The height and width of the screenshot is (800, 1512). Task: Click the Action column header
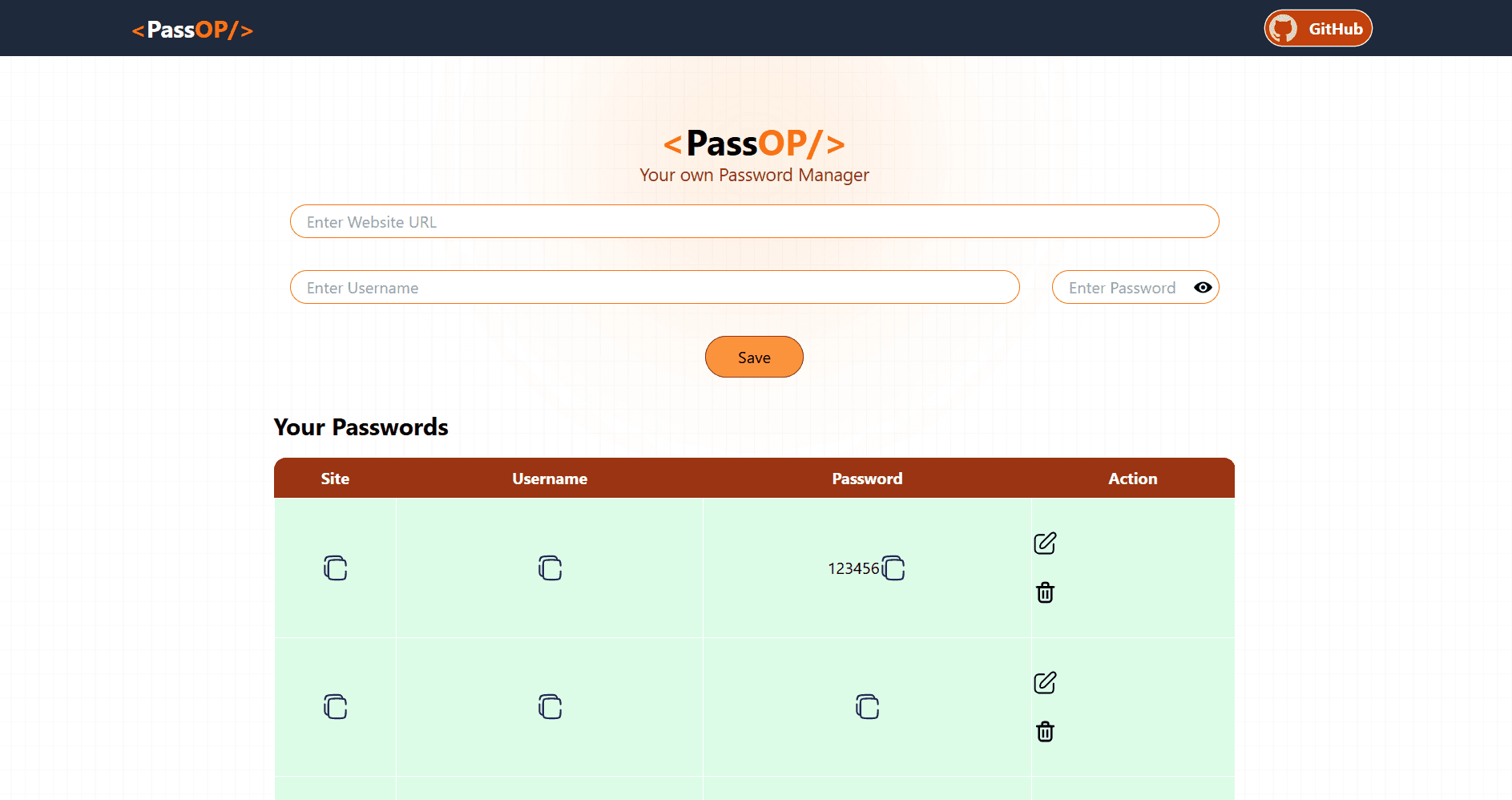(1132, 478)
